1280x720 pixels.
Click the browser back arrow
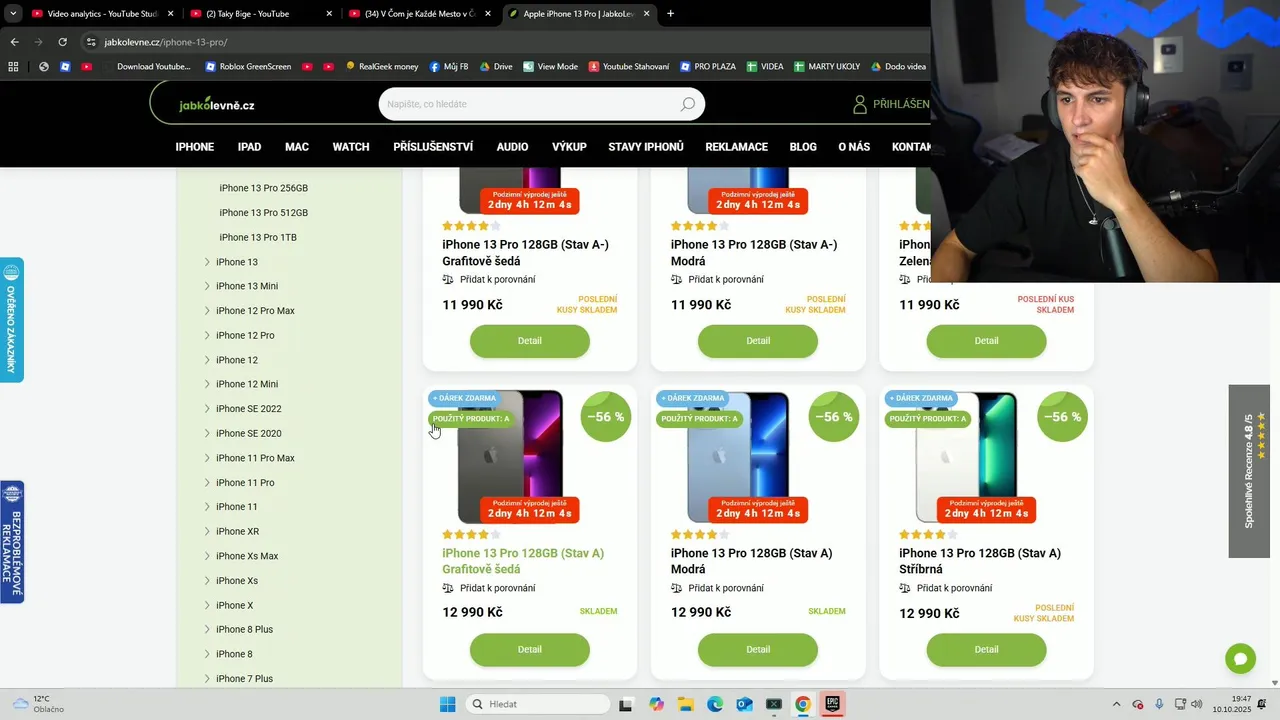click(x=14, y=42)
